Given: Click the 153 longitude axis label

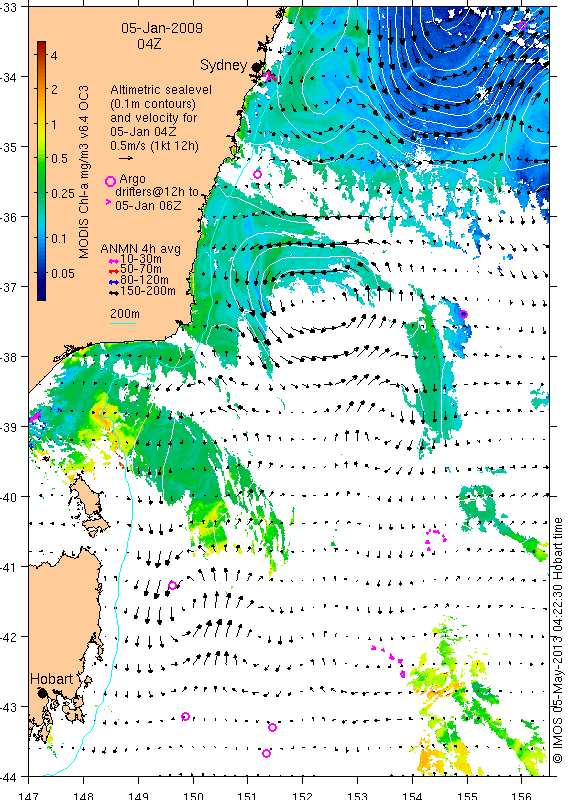Looking at the screenshot, I should click(357, 795).
